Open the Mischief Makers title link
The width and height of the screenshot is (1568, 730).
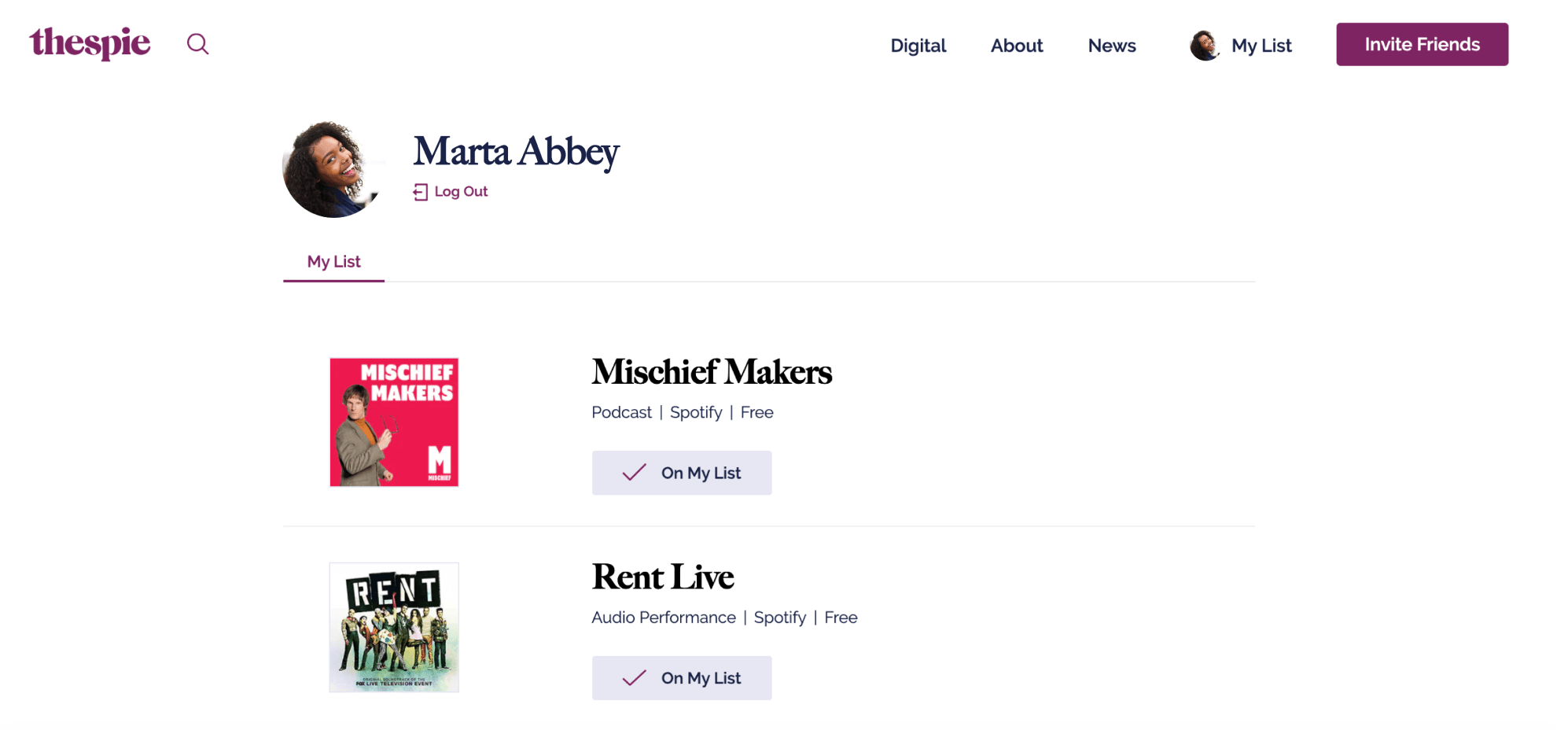tap(711, 372)
